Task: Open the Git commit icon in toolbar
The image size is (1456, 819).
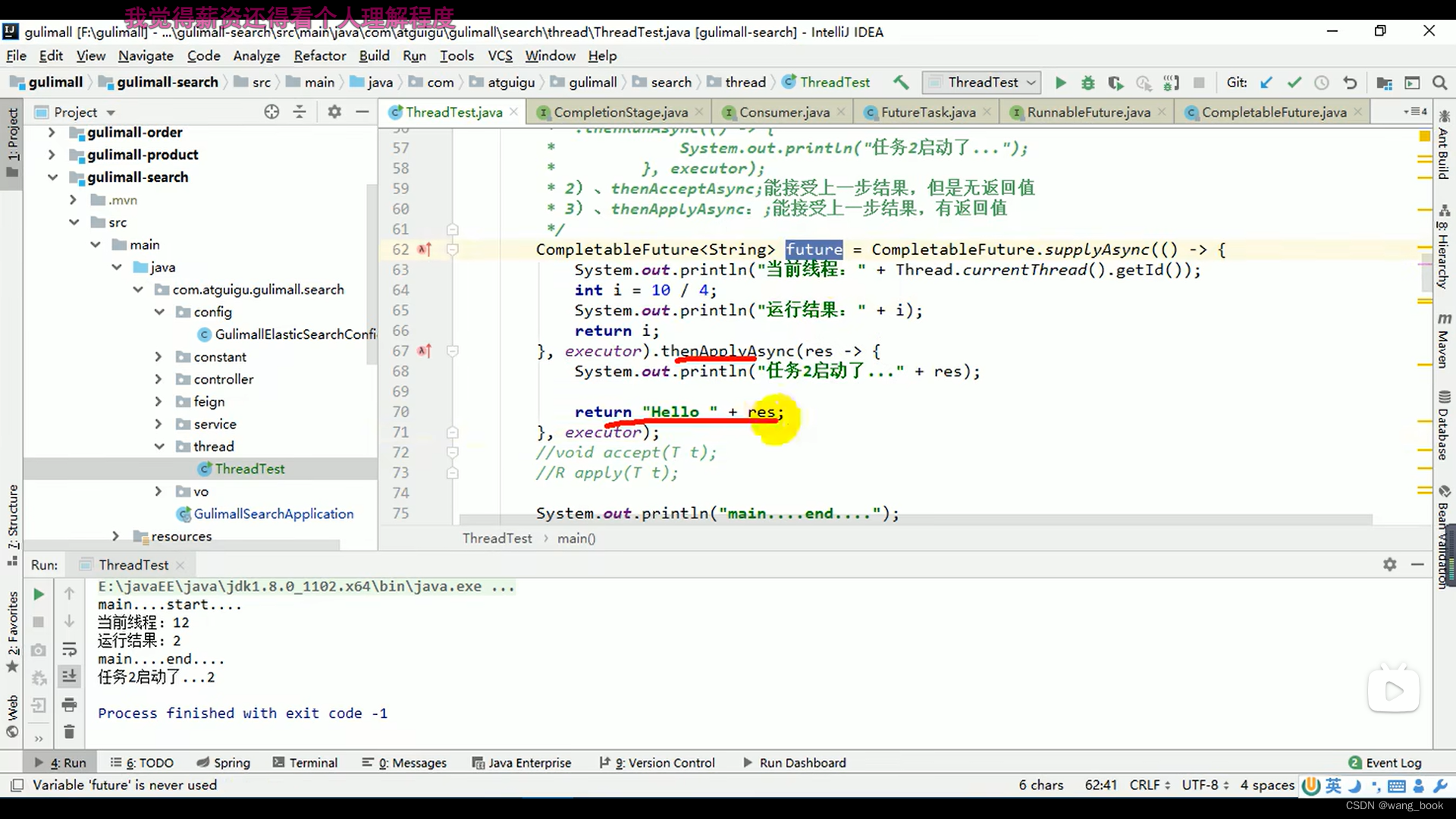Action: pyautogui.click(x=1293, y=82)
